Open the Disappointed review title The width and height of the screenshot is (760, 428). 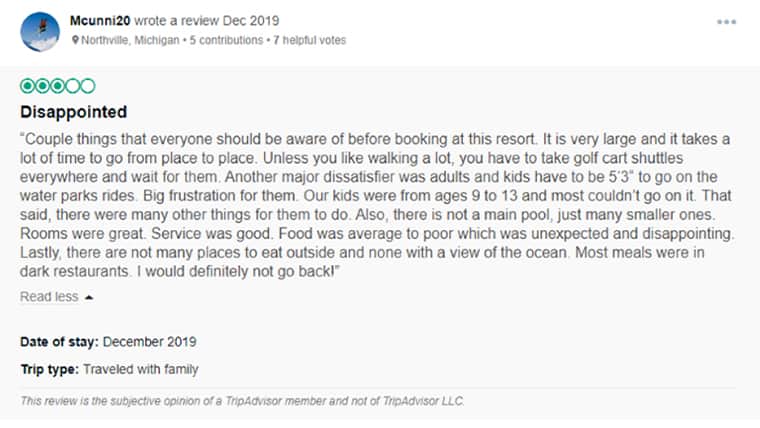pos(73,112)
